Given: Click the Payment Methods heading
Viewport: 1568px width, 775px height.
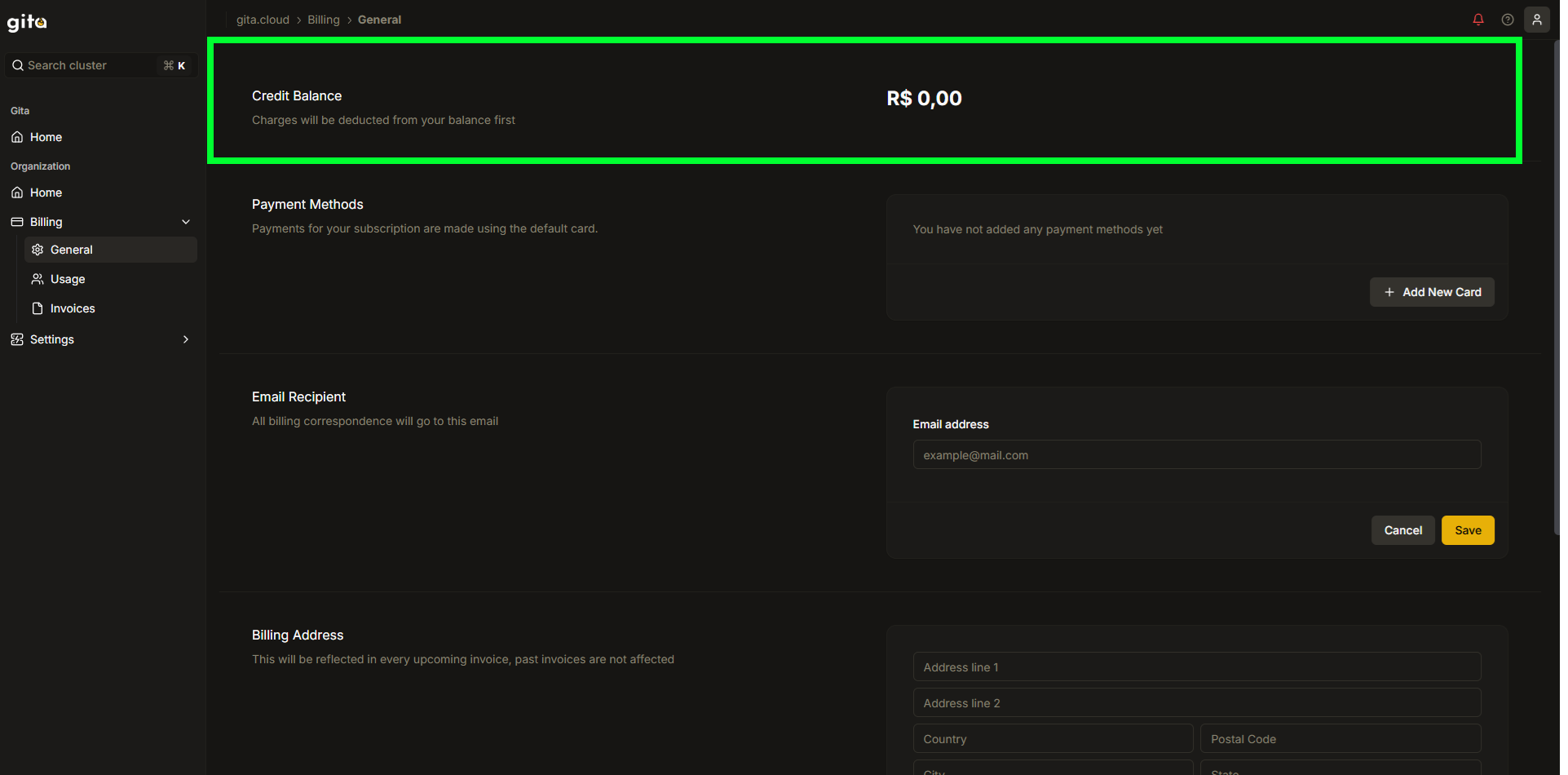Looking at the screenshot, I should tap(307, 204).
